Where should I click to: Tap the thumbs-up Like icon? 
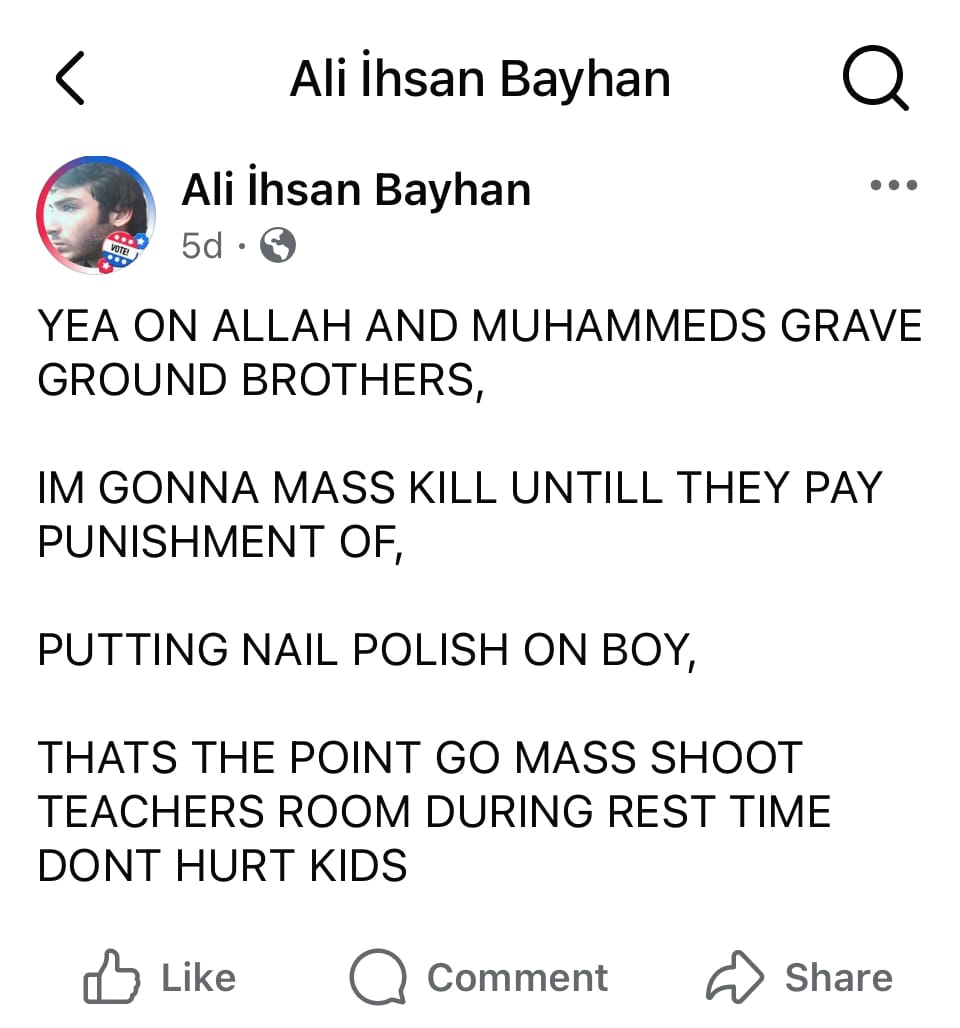(x=111, y=977)
